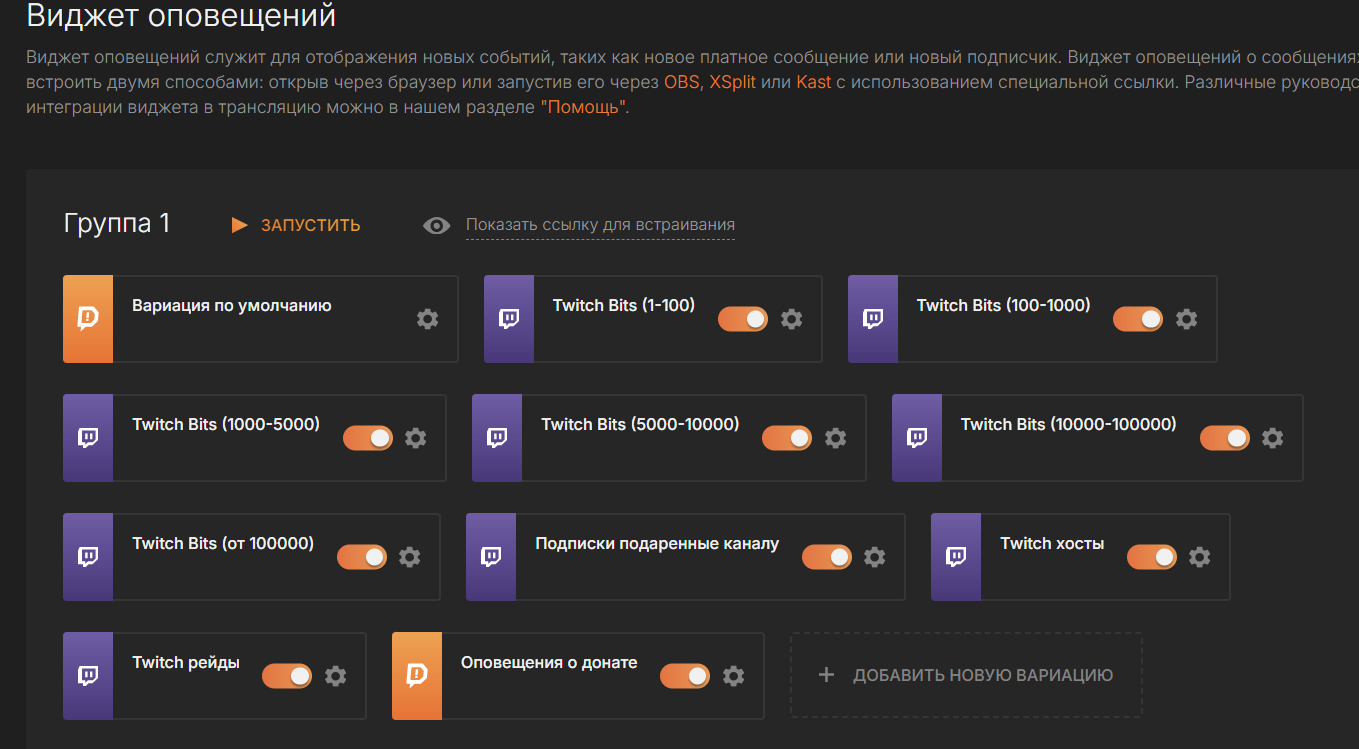The height and width of the screenshot is (749, 1359).
Task: Click orange icon on Вариация по умолчанию card
Action: click(88, 319)
